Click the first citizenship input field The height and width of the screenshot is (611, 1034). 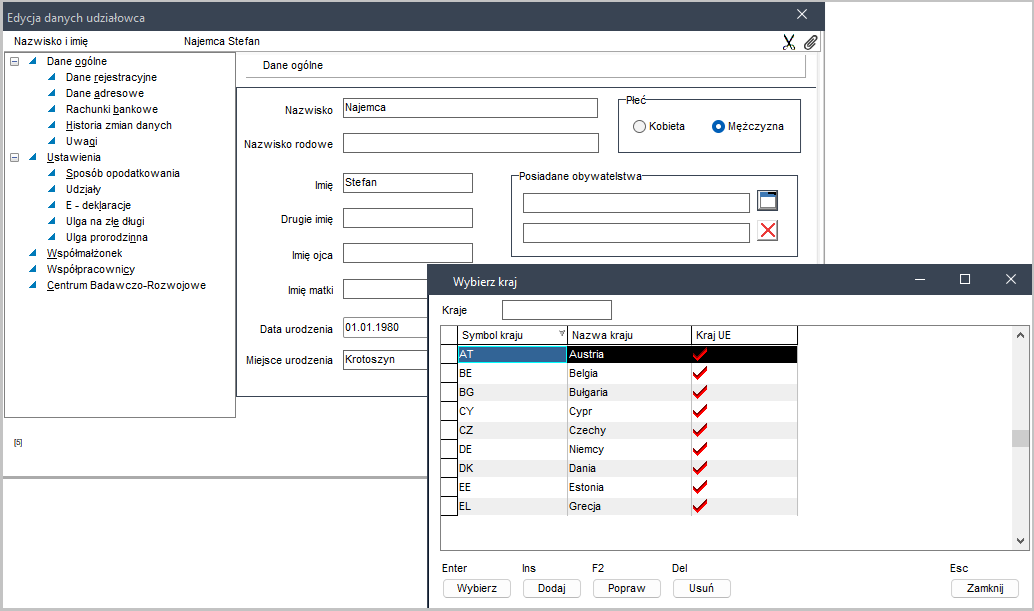636,203
